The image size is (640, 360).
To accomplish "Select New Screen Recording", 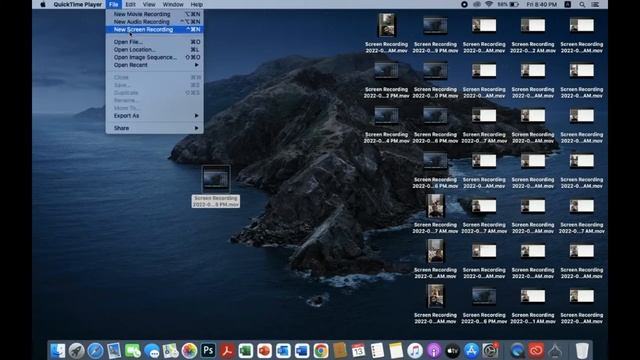I will (x=154, y=29).
